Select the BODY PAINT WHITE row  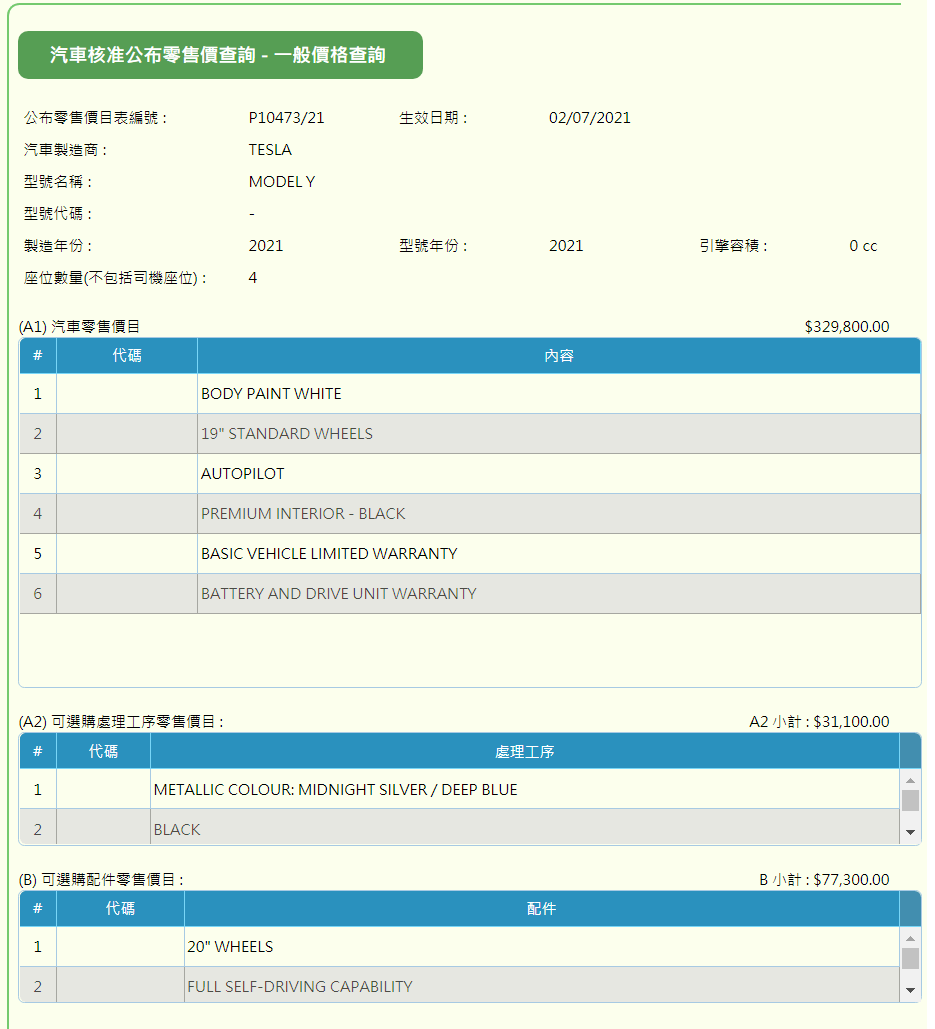470,394
